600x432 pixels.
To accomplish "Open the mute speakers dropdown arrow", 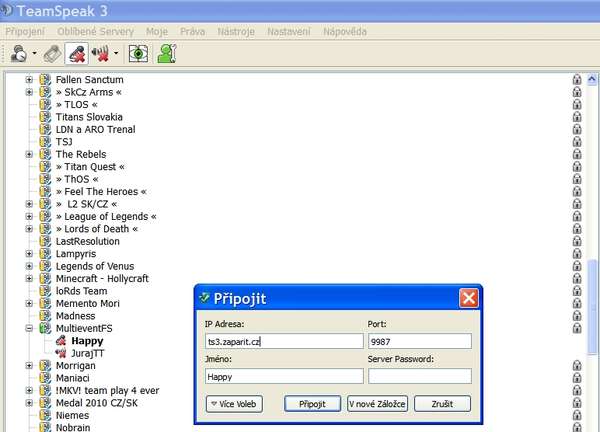I will (x=116, y=53).
